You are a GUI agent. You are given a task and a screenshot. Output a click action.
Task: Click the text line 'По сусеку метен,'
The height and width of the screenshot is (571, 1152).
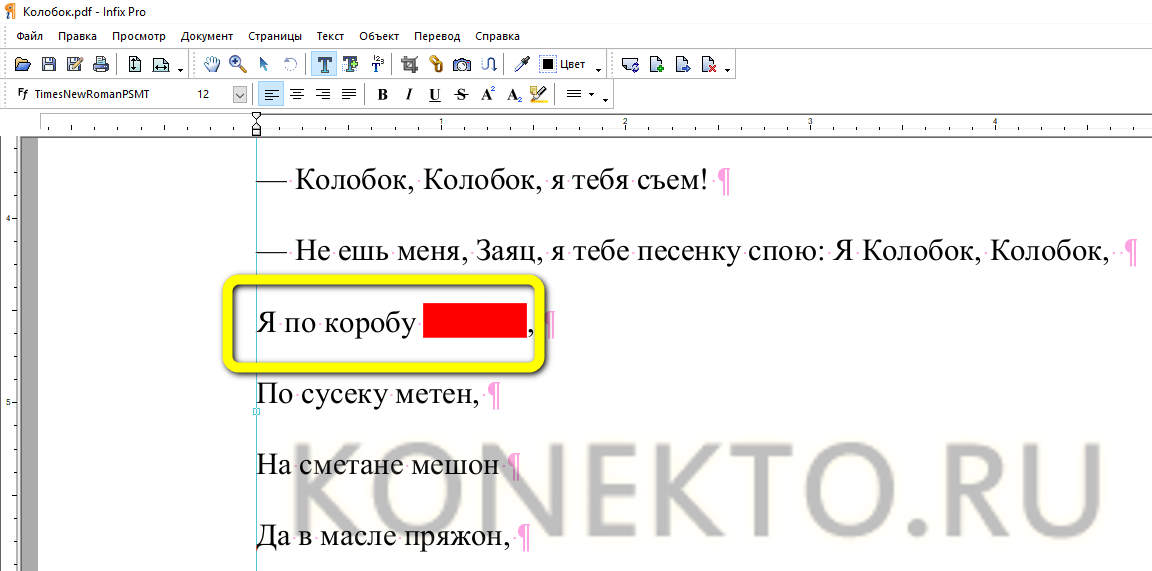pos(367,396)
